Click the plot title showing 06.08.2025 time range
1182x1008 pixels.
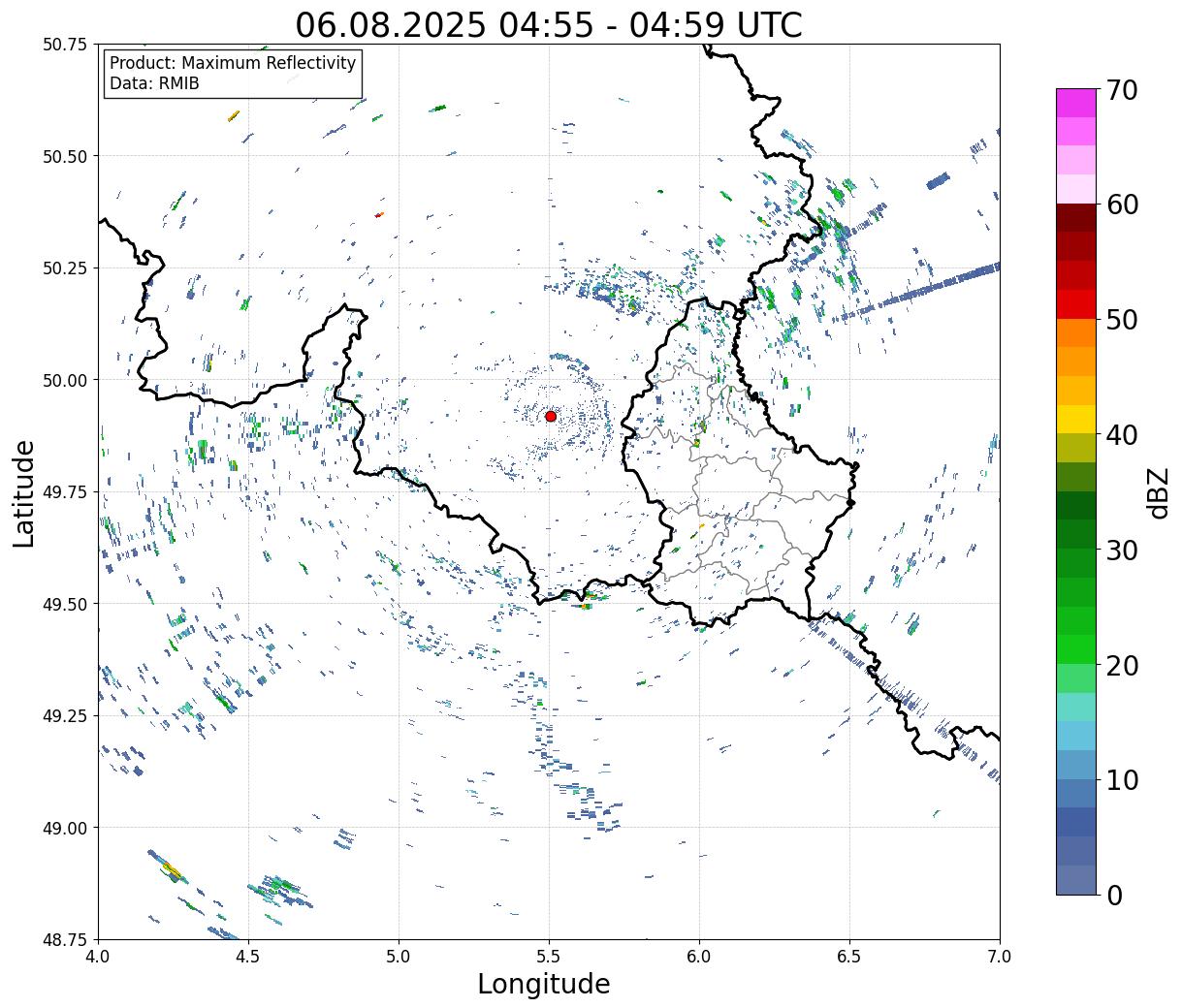pyautogui.click(x=549, y=24)
